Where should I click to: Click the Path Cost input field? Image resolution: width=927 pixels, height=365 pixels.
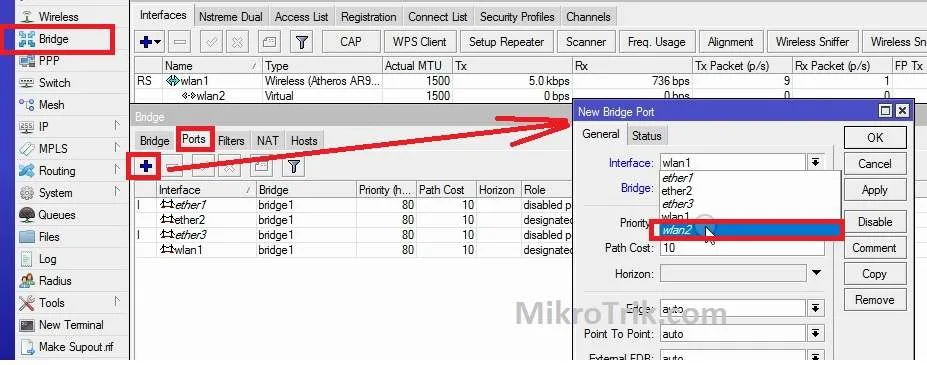coord(742,248)
